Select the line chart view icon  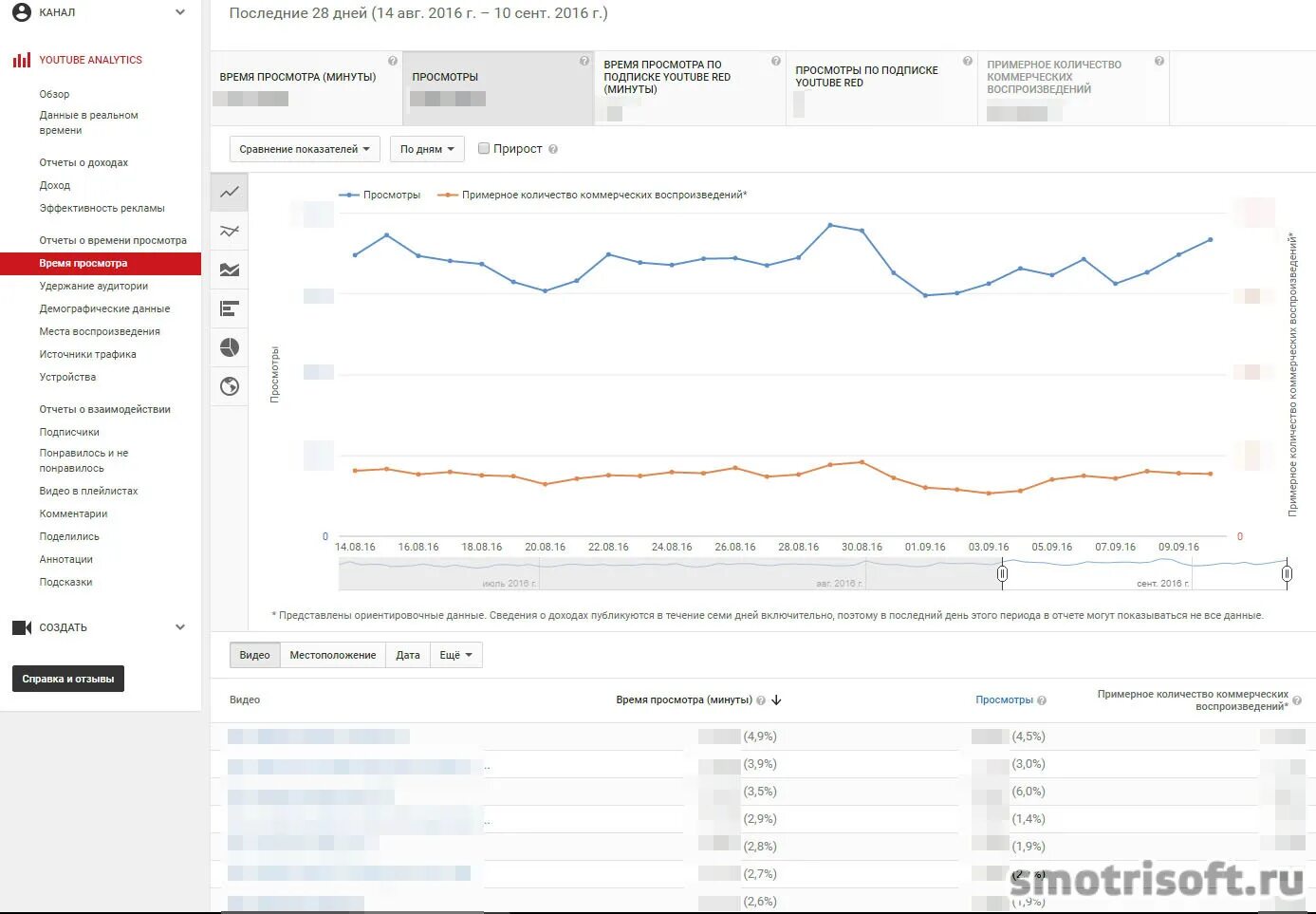(x=230, y=192)
